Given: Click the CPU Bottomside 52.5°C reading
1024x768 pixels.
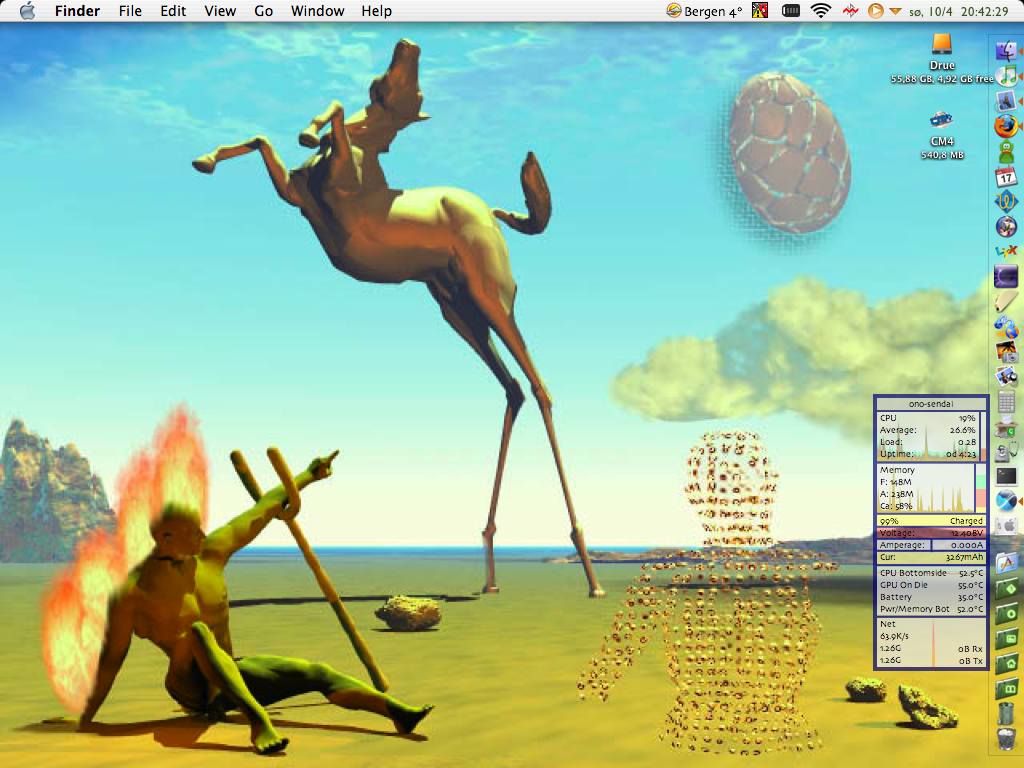Looking at the screenshot, I should click(x=931, y=573).
